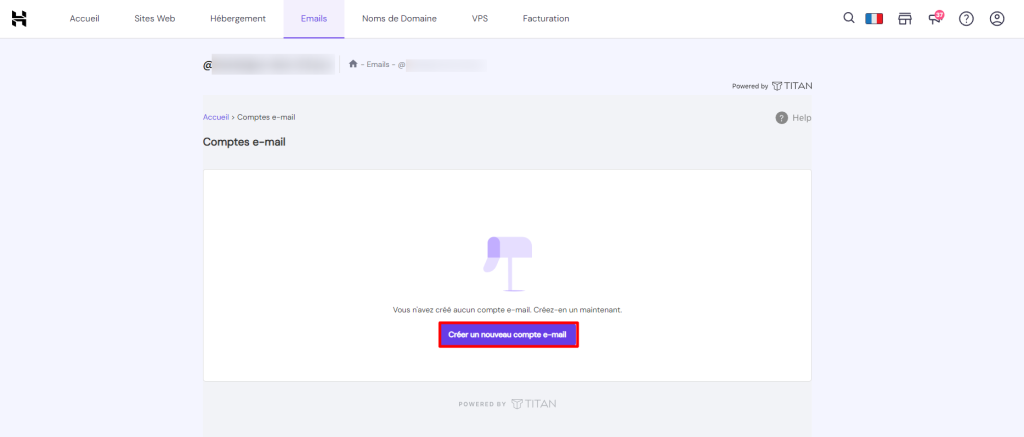Open notifications megaphone icon
This screenshot has width=1024, height=437.
[x=935, y=18]
